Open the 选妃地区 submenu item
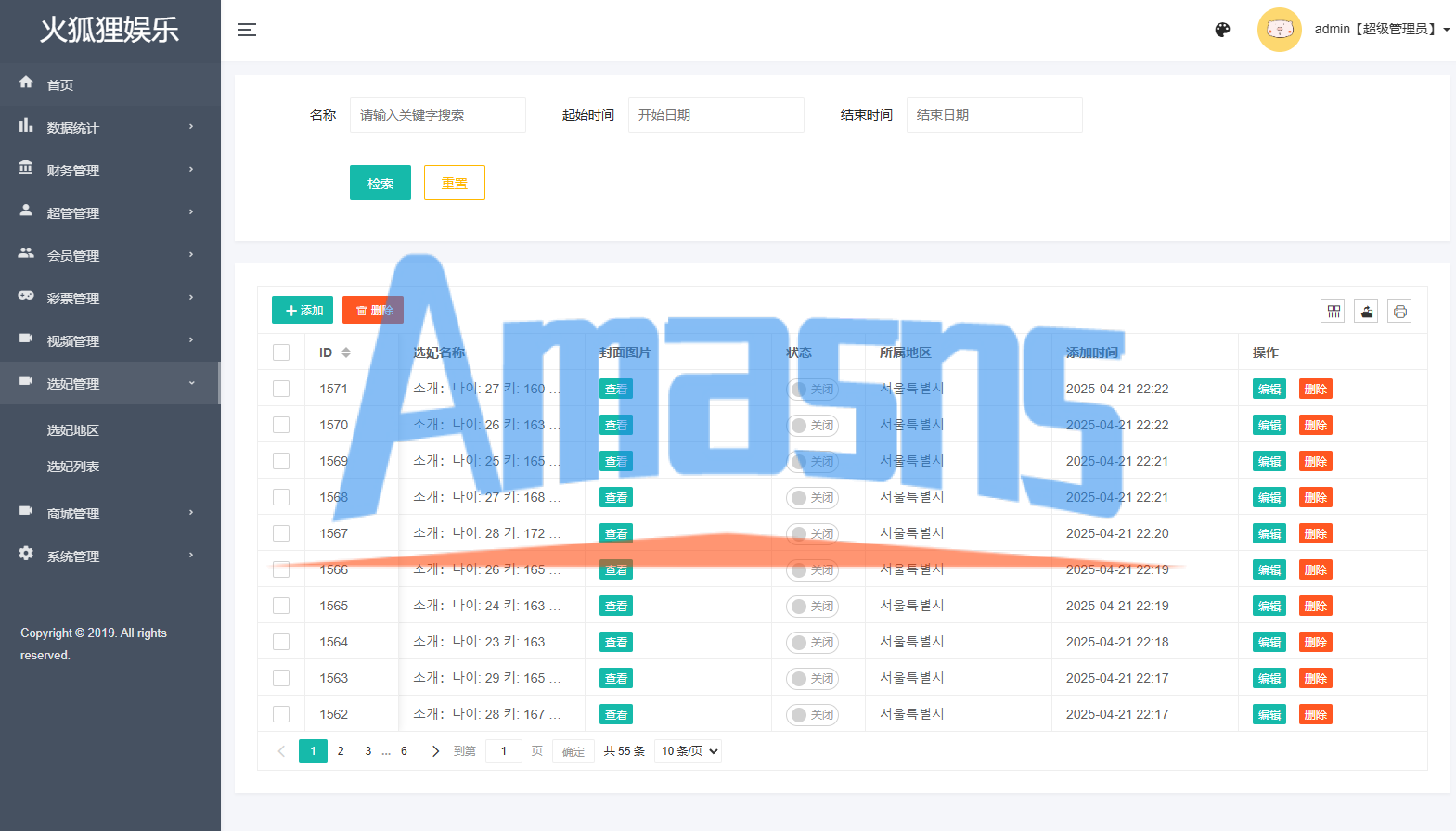 coord(73,430)
